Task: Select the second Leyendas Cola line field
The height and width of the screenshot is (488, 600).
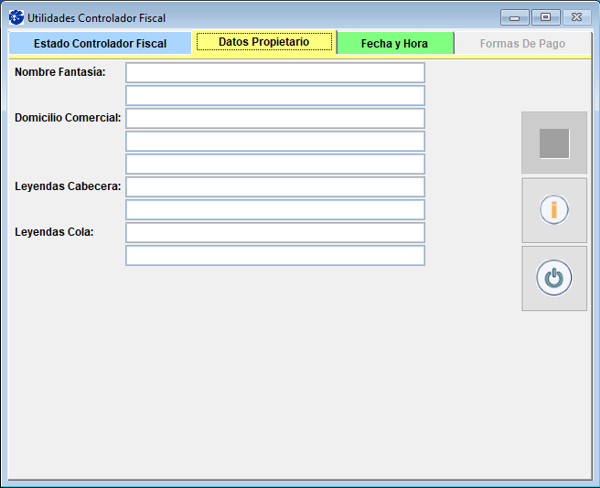Action: tap(275, 256)
